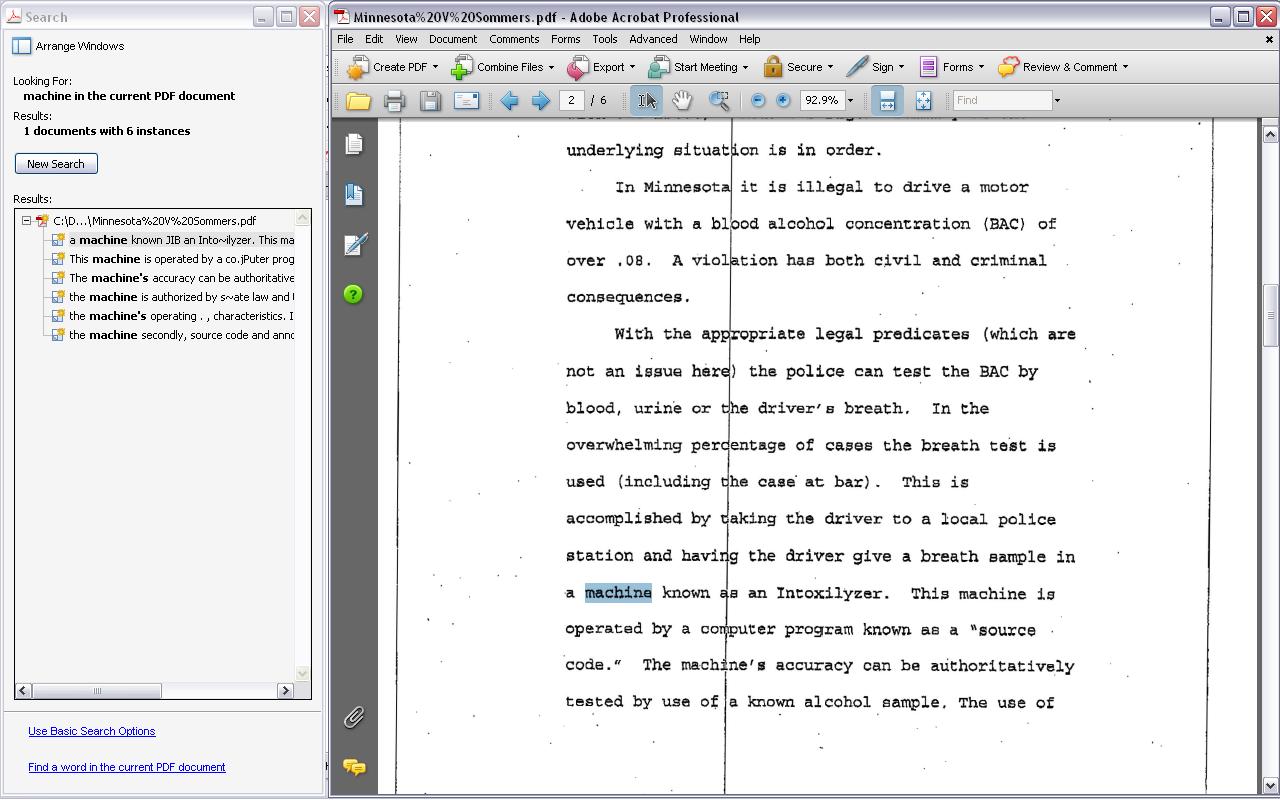Screen dimensions: 1280x800
Task: Click the Sign pen icon
Action: (x=857, y=67)
